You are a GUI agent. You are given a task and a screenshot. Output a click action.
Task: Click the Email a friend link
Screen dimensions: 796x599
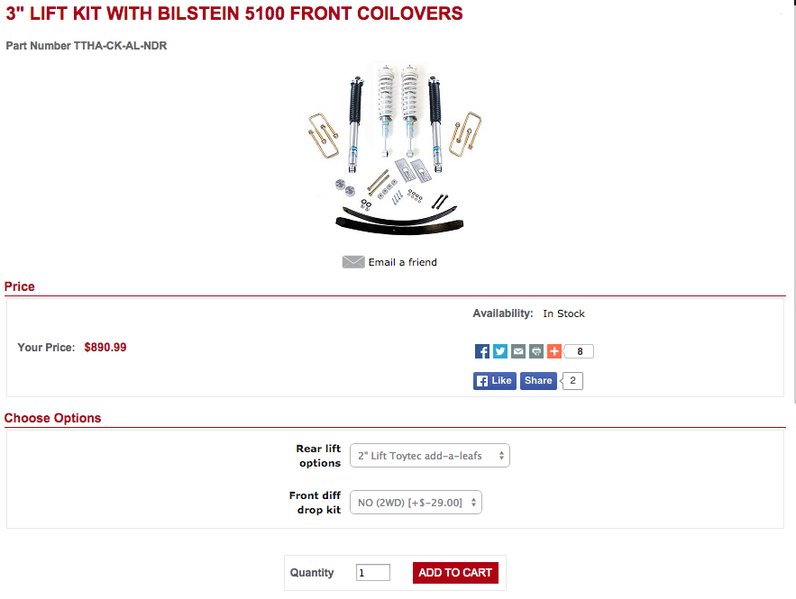click(403, 262)
